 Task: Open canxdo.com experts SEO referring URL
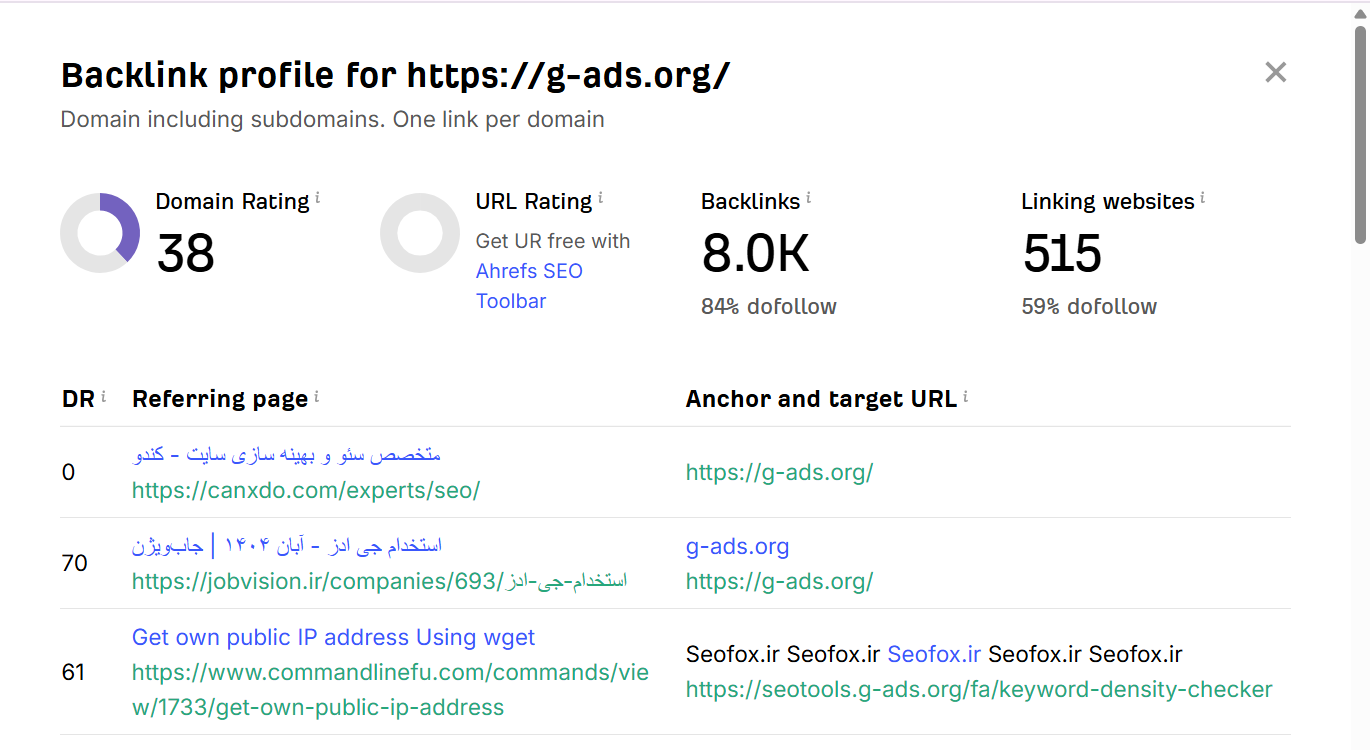click(306, 490)
